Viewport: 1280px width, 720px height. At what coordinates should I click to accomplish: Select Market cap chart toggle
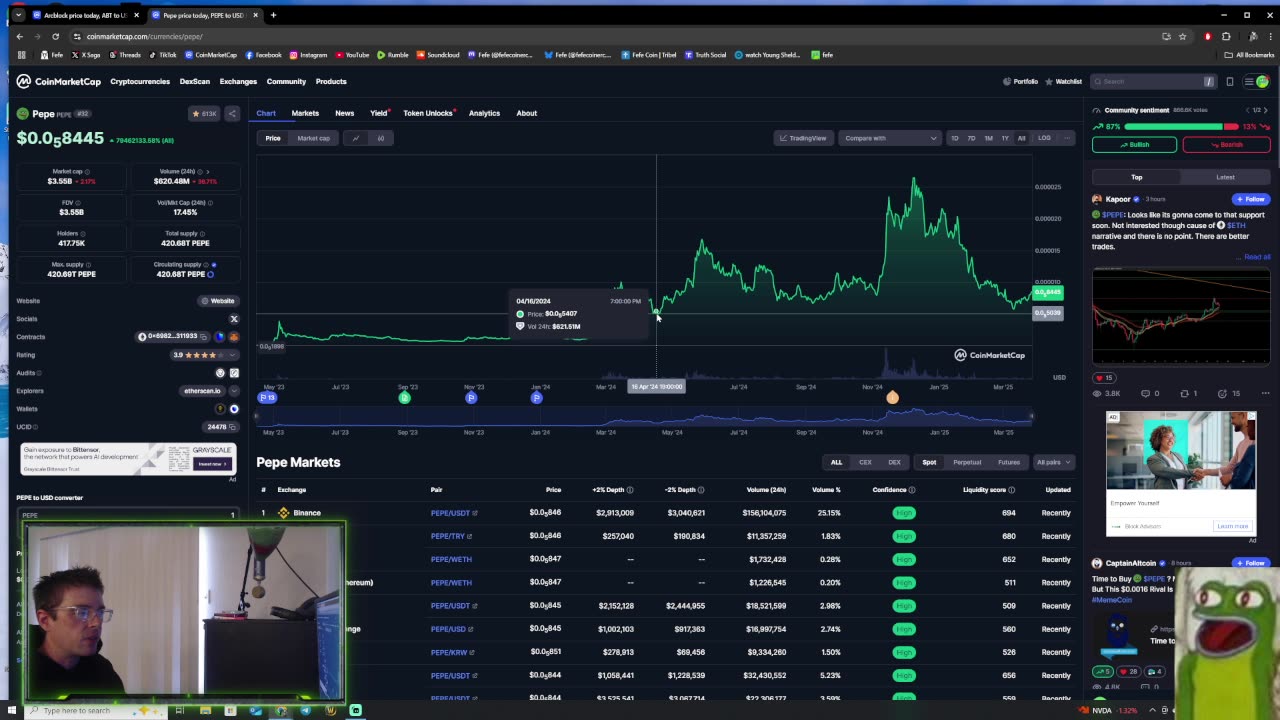tap(313, 138)
